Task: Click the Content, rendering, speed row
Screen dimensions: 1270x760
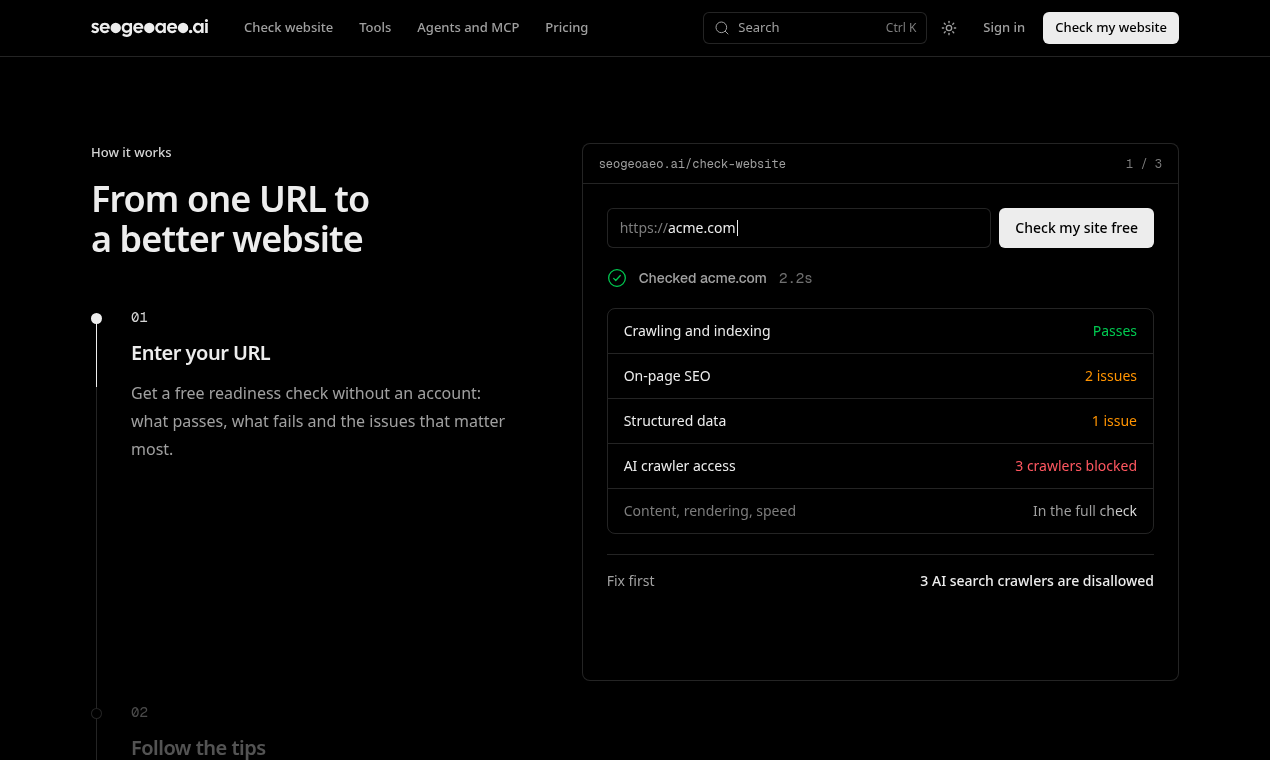Action: pyautogui.click(x=880, y=511)
